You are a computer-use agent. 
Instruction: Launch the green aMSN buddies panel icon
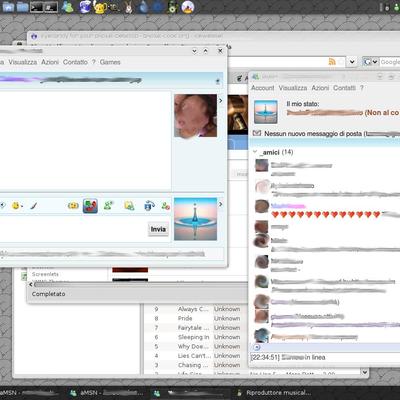[x=67, y=7]
